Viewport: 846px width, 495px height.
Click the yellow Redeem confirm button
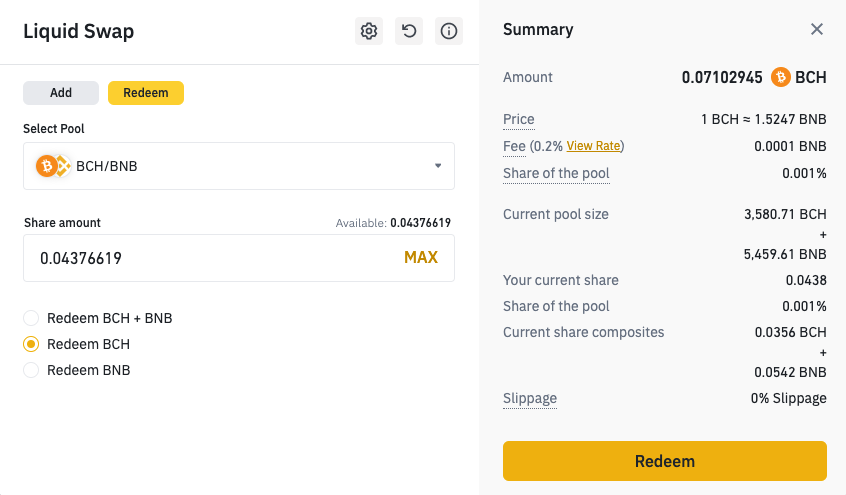[x=665, y=461]
